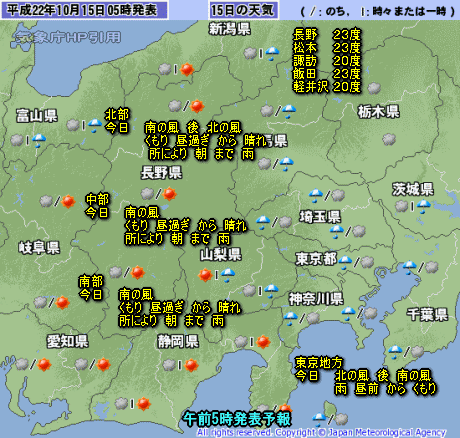This screenshot has width=460, height=438.
Task: Click the 午前5時発表予報 caption
Action: (x=237, y=419)
